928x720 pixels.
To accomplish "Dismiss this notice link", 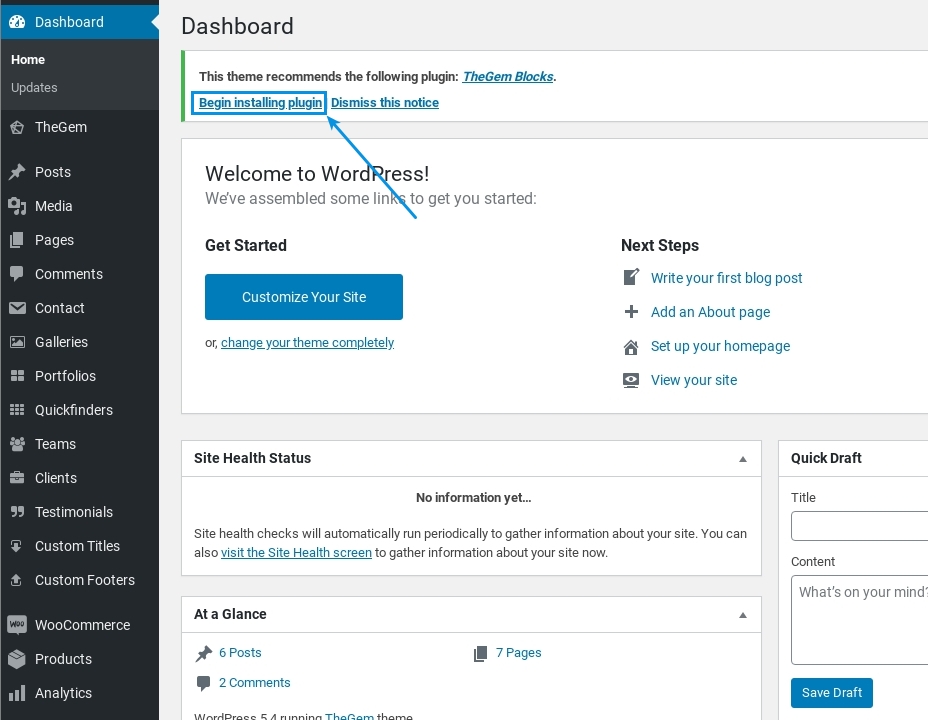I will (x=385, y=103).
